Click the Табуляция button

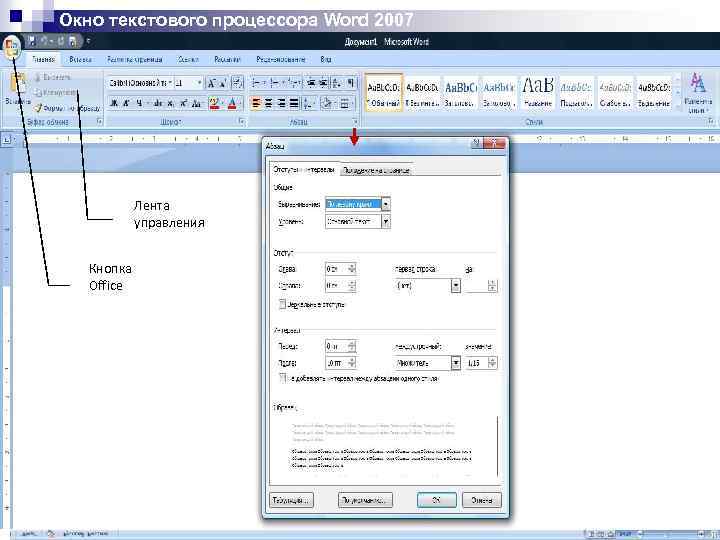292,500
